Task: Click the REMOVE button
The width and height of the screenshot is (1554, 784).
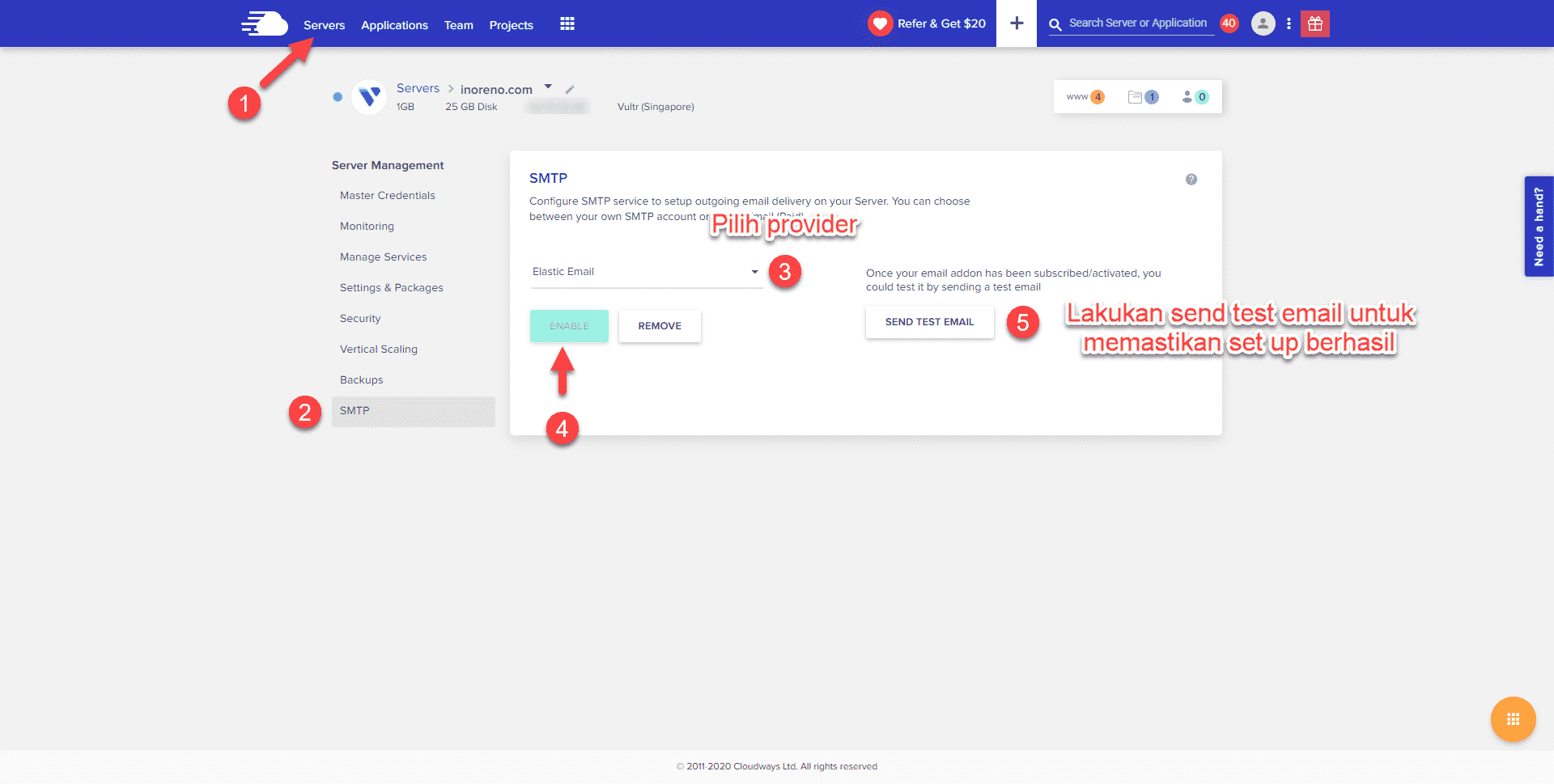Action: pos(660,326)
